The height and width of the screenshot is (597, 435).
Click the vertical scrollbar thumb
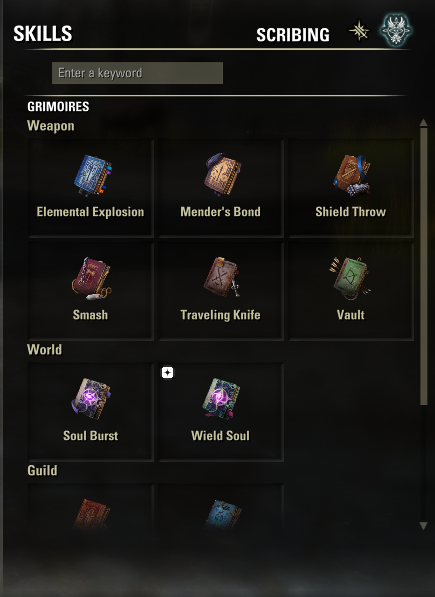pyautogui.click(x=424, y=267)
